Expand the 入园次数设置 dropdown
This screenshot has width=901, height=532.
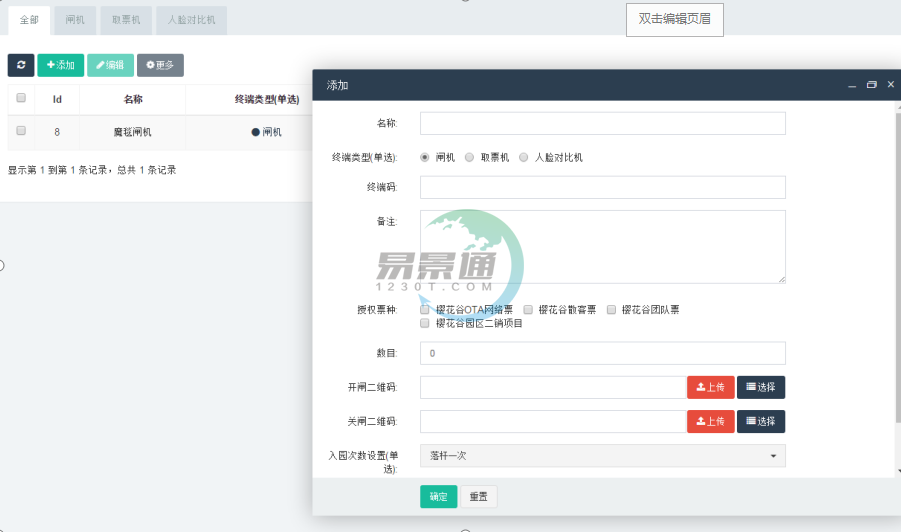602,456
